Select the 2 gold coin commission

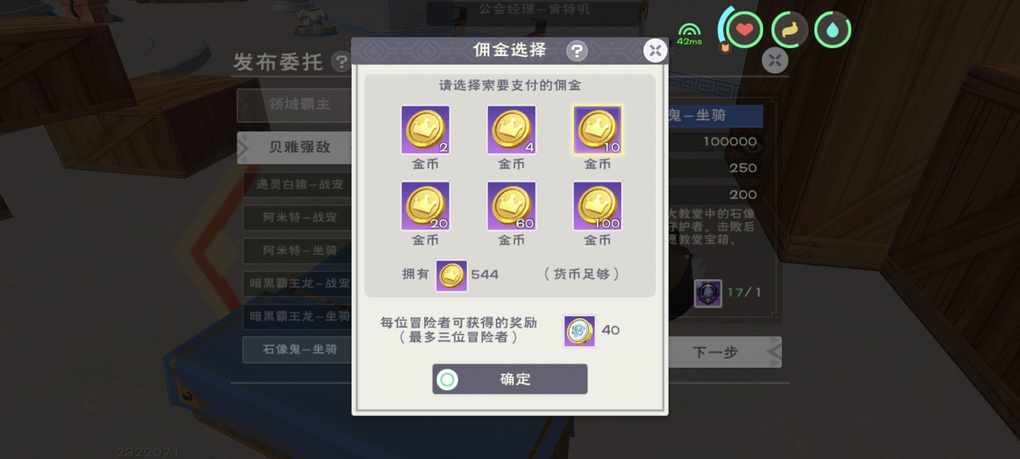point(425,130)
